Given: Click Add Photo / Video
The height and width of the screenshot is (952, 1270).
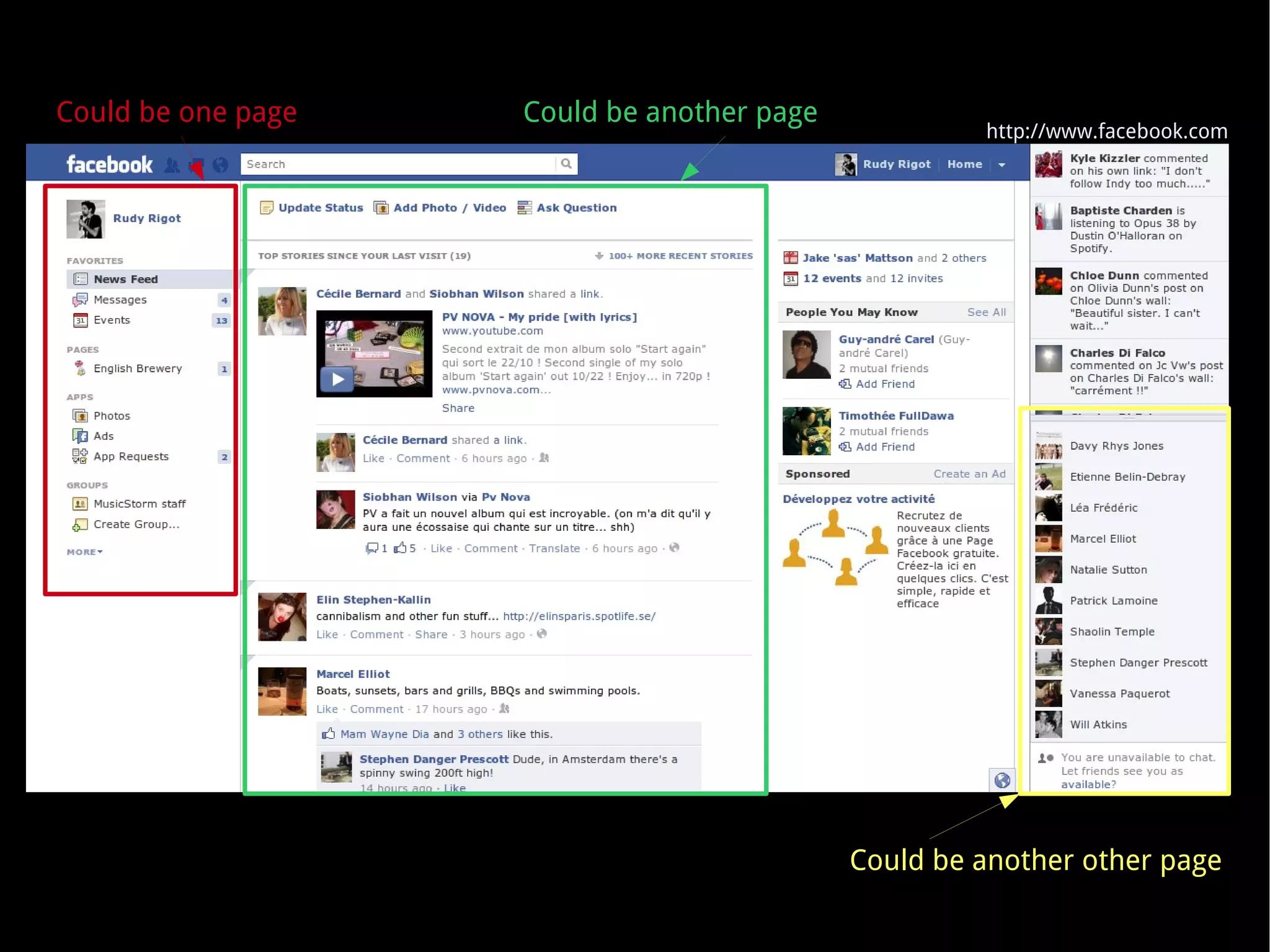Looking at the screenshot, I should tap(450, 208).
